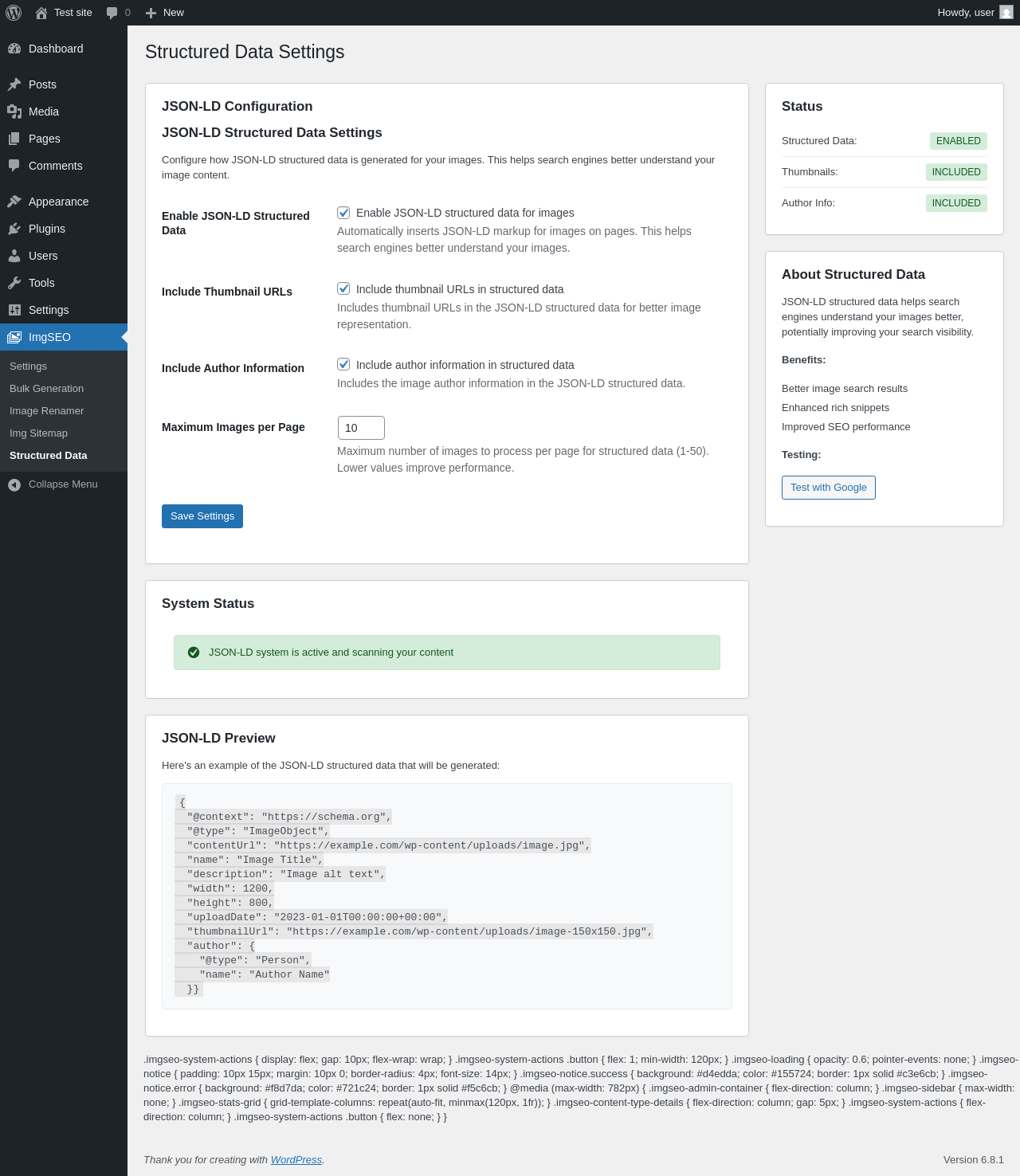The height and width of the screenshot is (1176, 1020).
Task: Click the Comments speech bubble sidebar icon
Action: [14, 166]
